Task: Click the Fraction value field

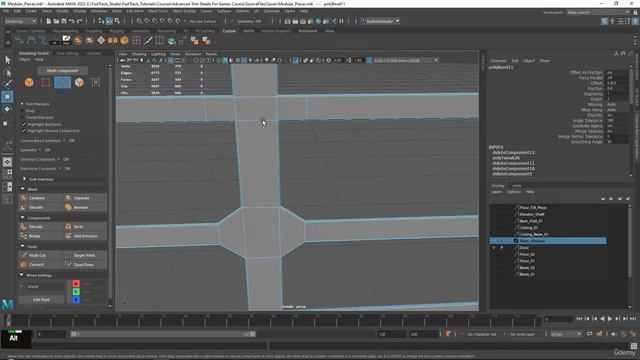Action: point(617,89)
